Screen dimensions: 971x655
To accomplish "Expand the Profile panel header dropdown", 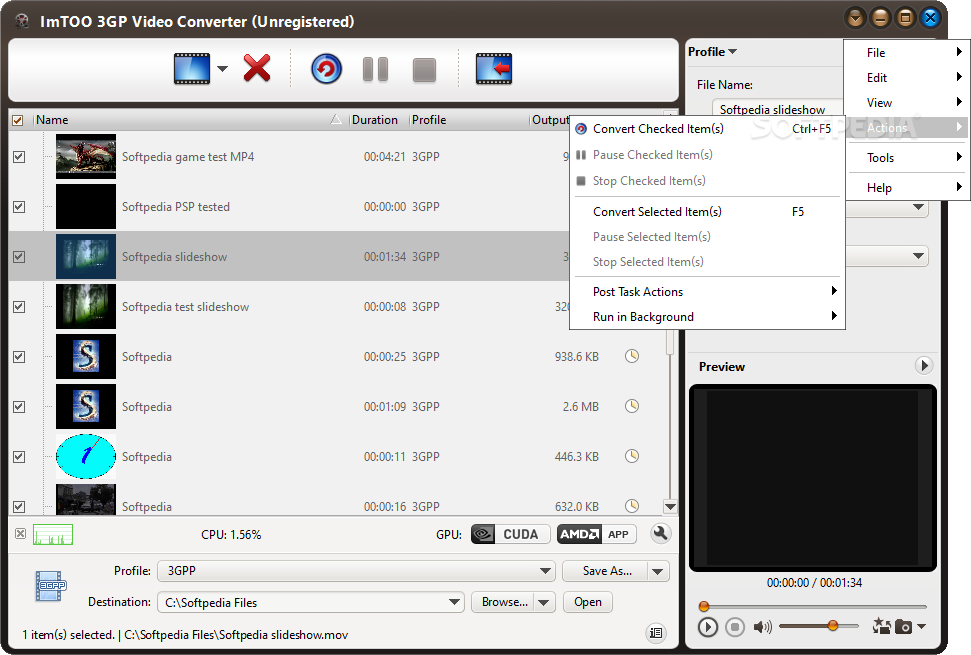I will [733, 51].
